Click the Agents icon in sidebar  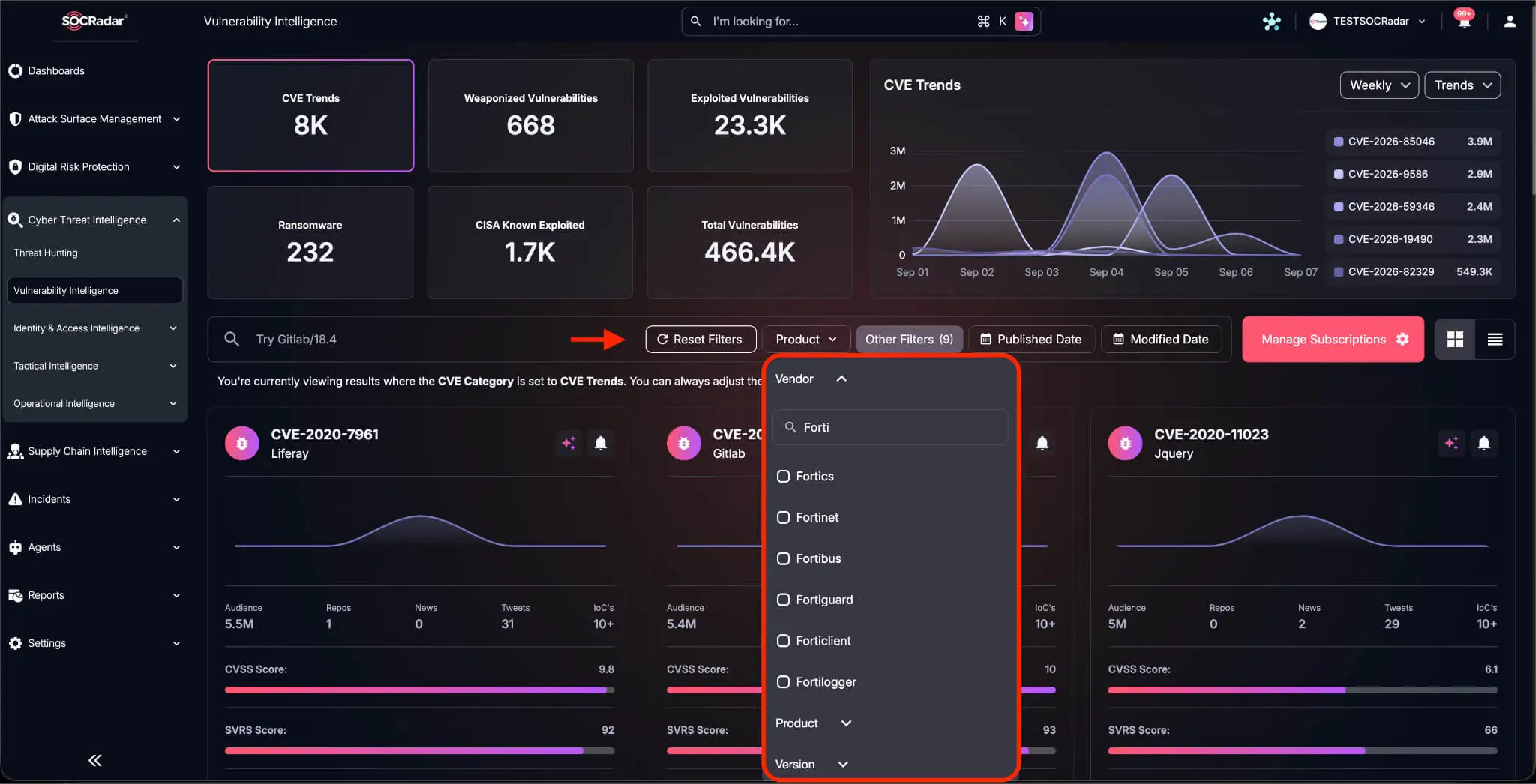tap(15, 547)
